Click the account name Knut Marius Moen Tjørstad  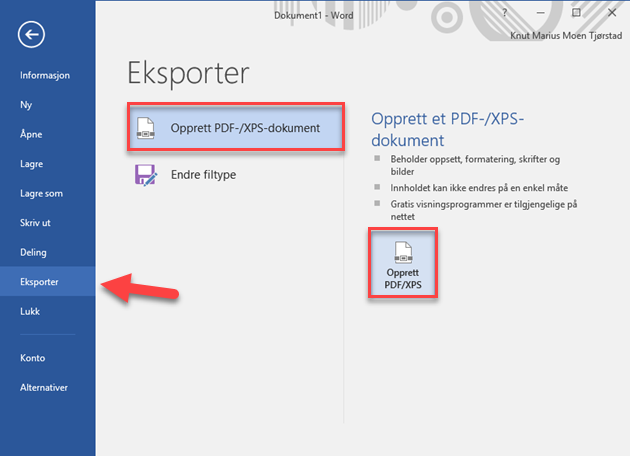pyautogui.click(x=563, y=35)
